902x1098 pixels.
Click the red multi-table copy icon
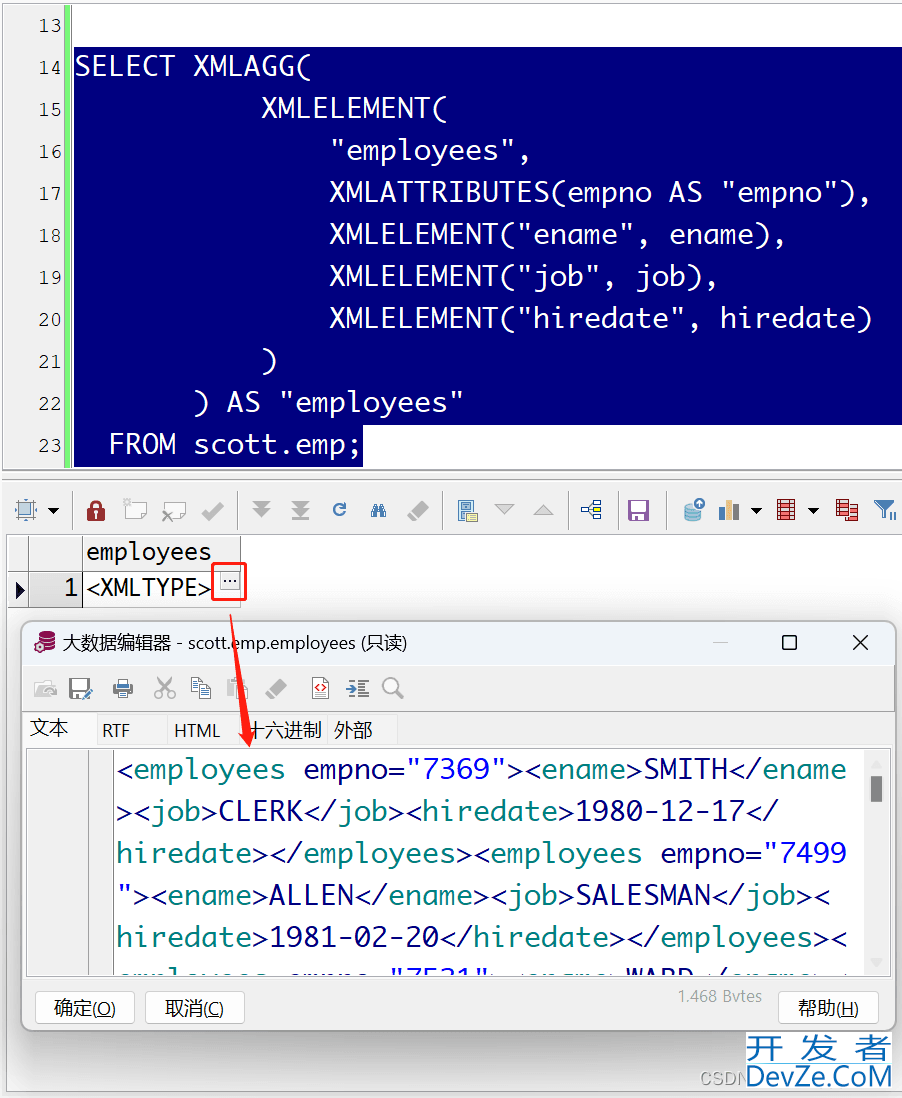point(847,510)
